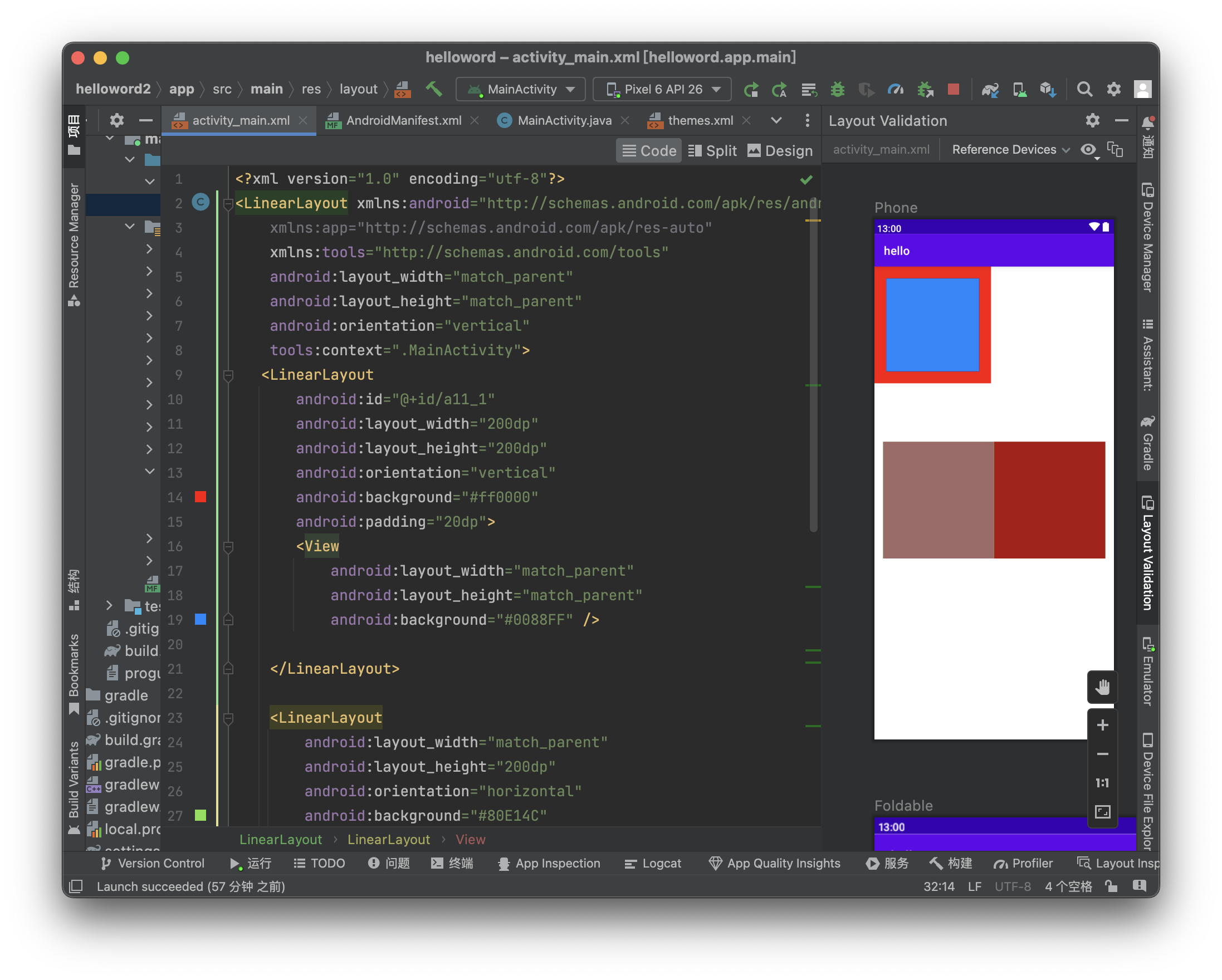Select the pan hand tool in preview
This screenshot has height=980, width=1222.
click(1102, 687)
